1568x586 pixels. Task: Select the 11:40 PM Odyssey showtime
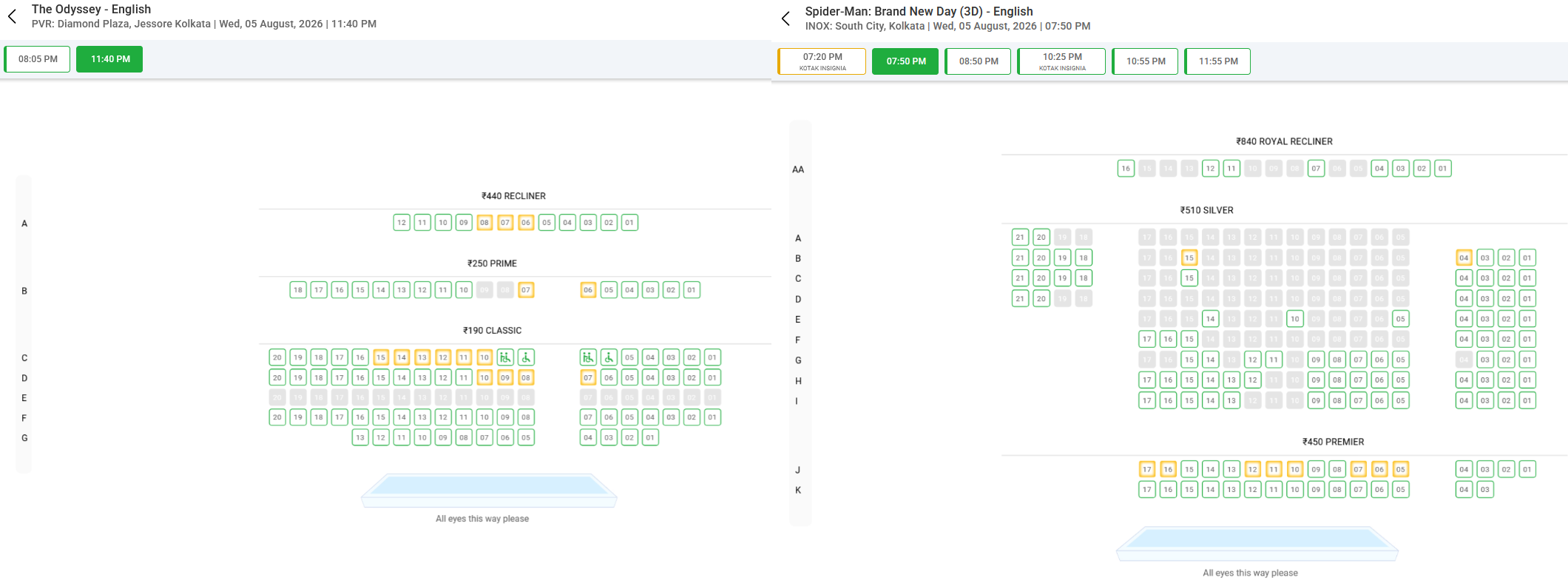coord(110,59)
